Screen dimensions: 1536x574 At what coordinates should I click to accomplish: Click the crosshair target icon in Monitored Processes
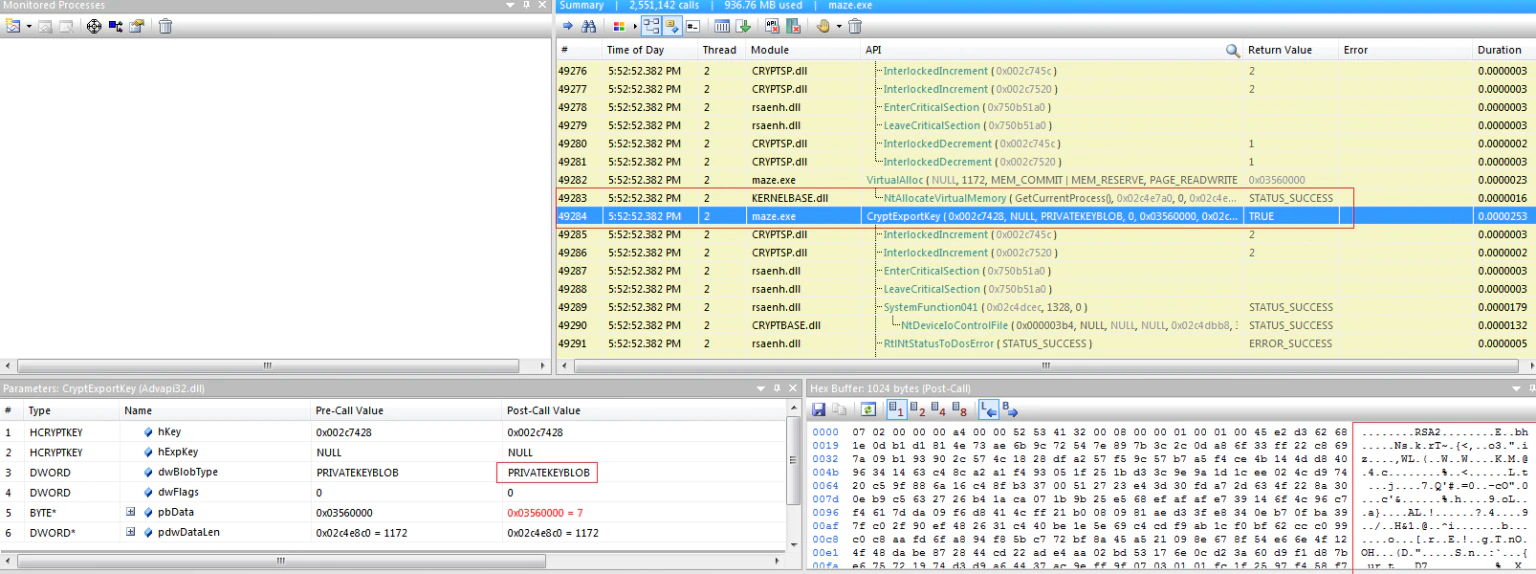(94, 26)
